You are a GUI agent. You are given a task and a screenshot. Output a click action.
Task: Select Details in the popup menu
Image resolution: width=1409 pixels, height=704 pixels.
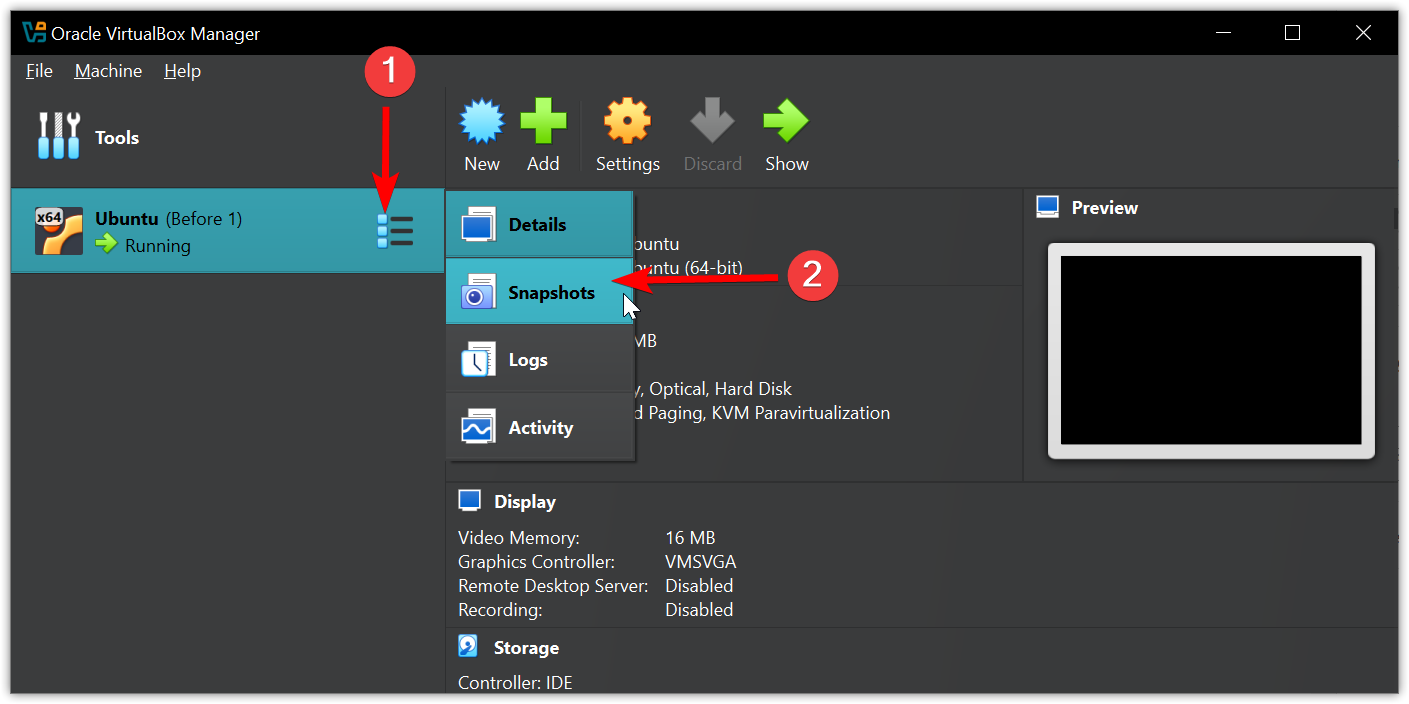(540, 224)
